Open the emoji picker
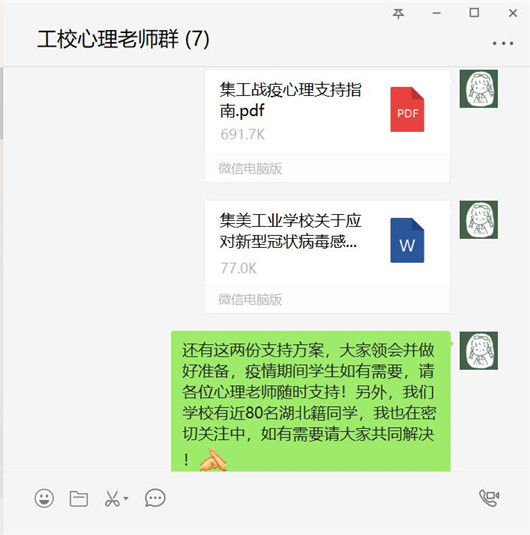530x535 pixels. point(44,498)
